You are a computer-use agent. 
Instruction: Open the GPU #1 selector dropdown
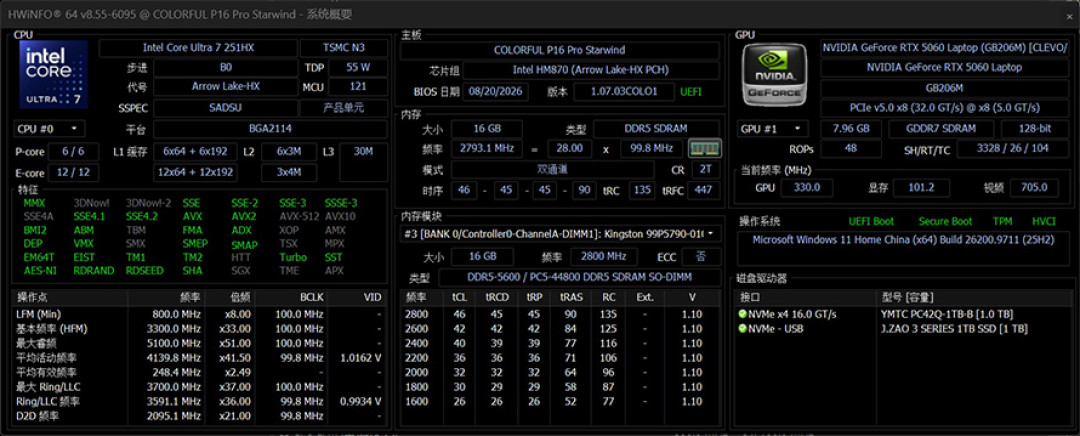coord(773,129)
